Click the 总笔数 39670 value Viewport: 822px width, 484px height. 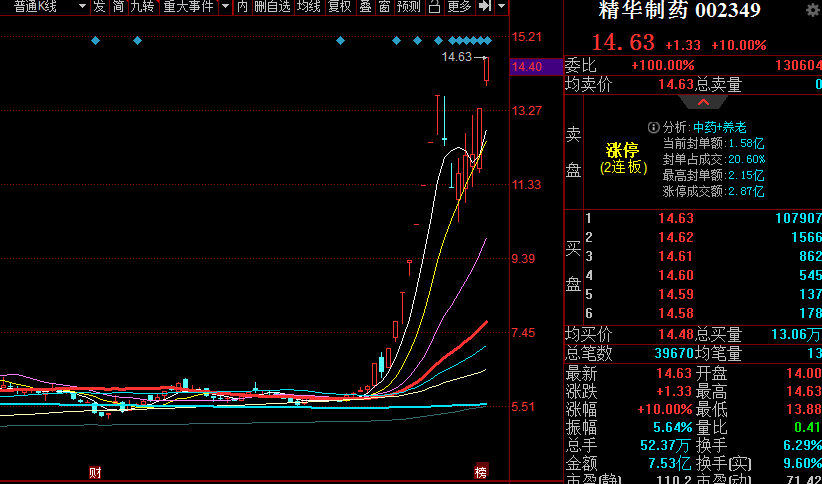(x=674, y=353)
